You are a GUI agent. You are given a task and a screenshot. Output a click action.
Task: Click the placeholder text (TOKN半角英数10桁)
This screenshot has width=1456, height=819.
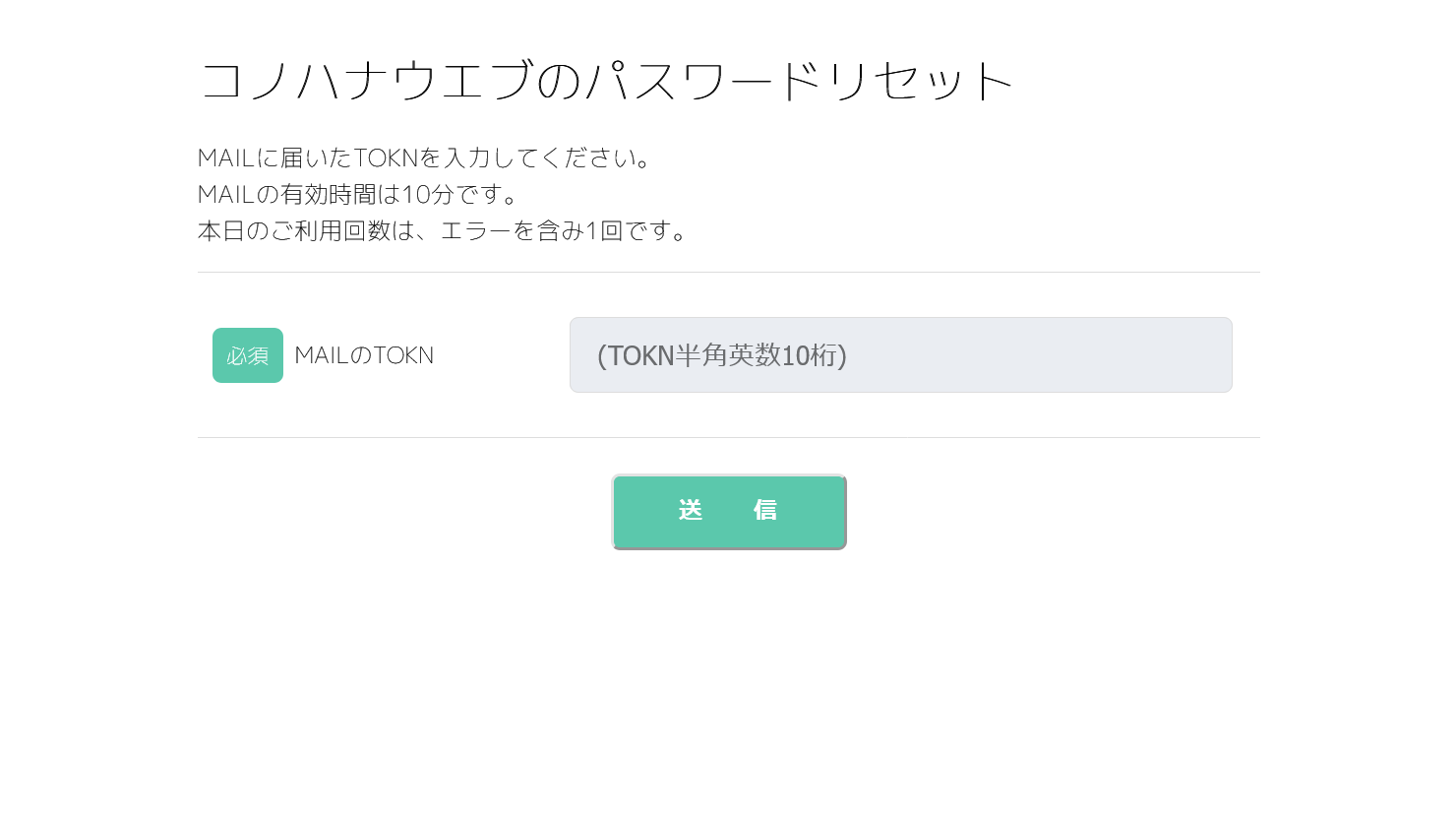tap(722, 355)
